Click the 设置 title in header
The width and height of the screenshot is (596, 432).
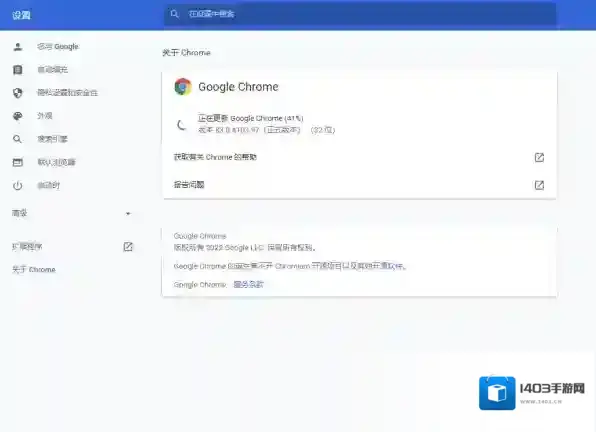coord(21,15)
